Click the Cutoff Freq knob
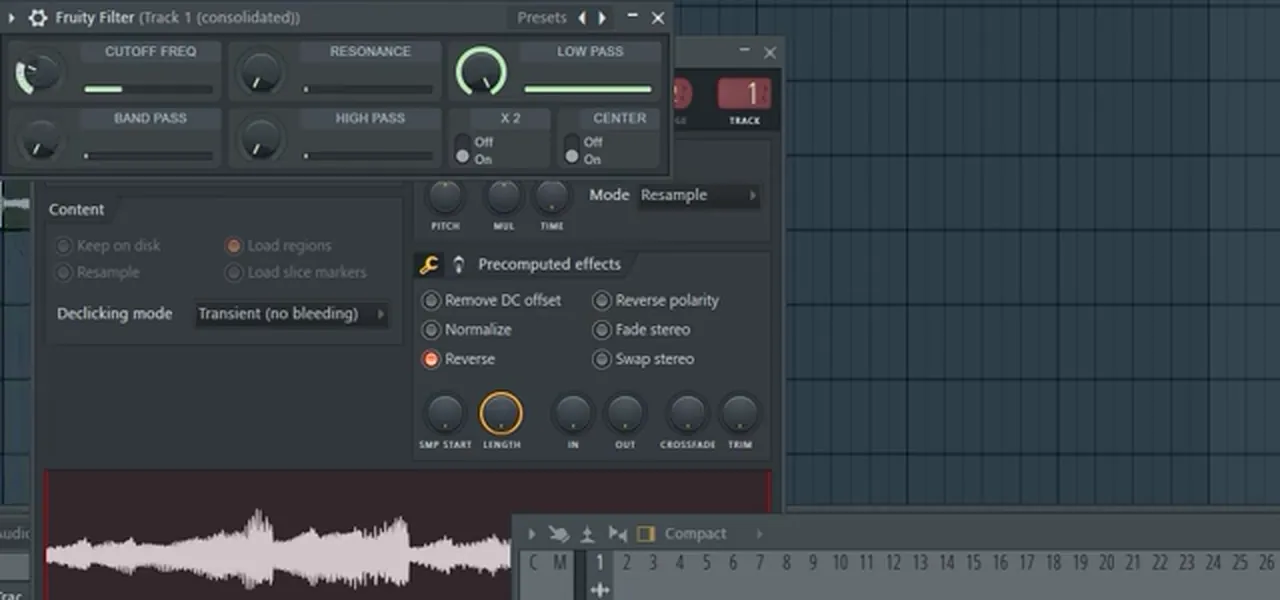The width and height of the screenshot is (1280, 600). (x=39, y=73)
